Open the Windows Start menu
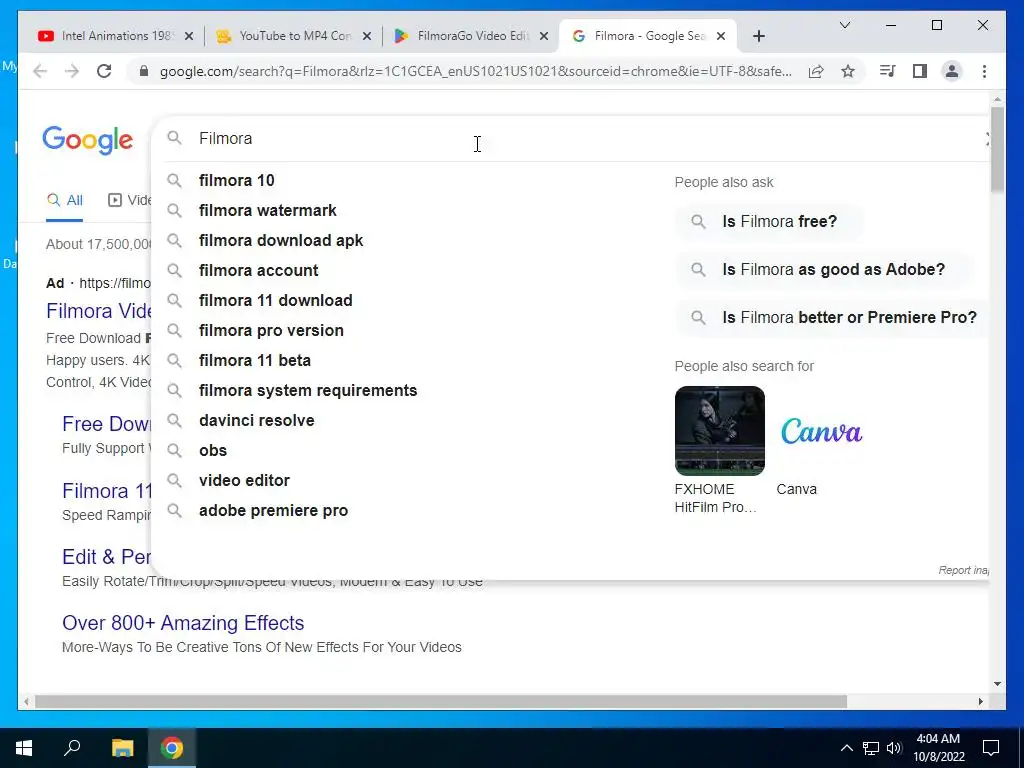 [24, 748]
